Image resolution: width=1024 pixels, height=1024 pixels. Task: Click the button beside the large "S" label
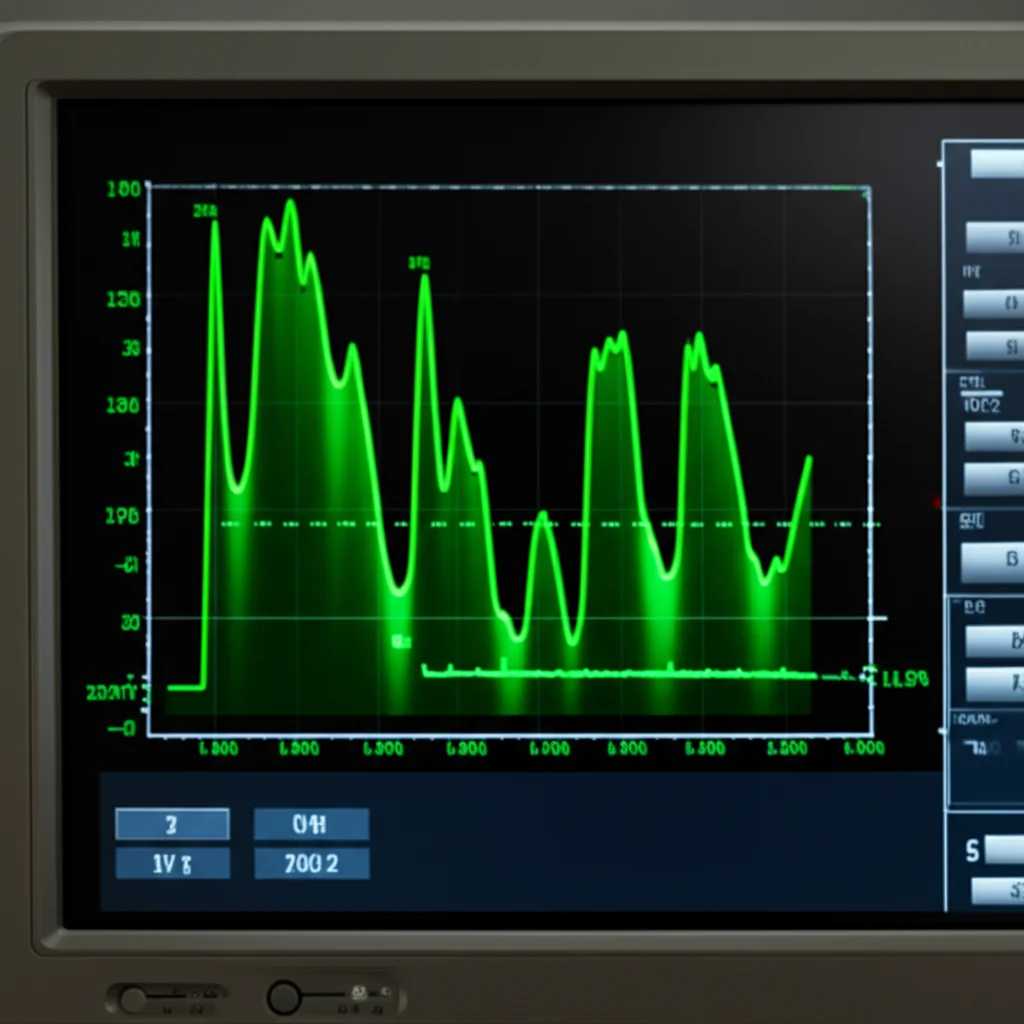click(x=1001, y=851)
